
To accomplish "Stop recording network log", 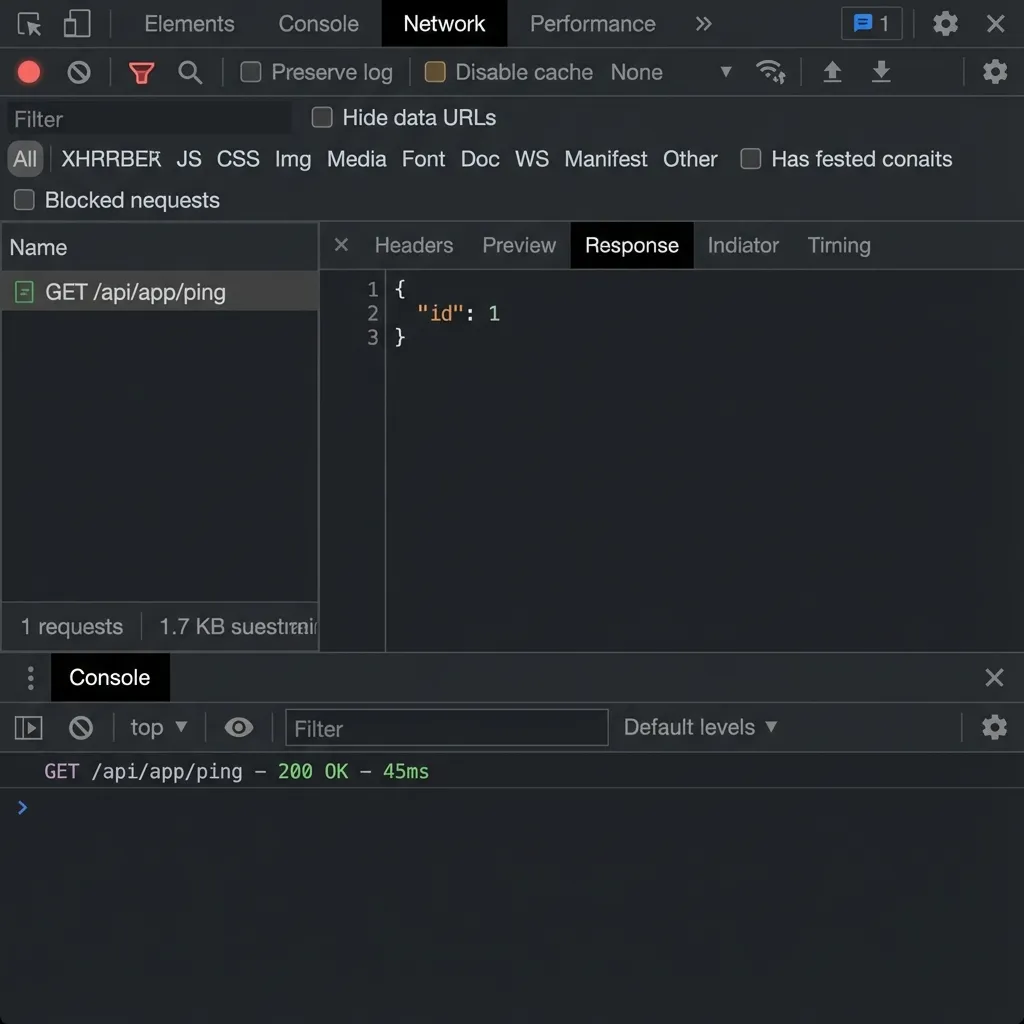I will tap(28, 71).
